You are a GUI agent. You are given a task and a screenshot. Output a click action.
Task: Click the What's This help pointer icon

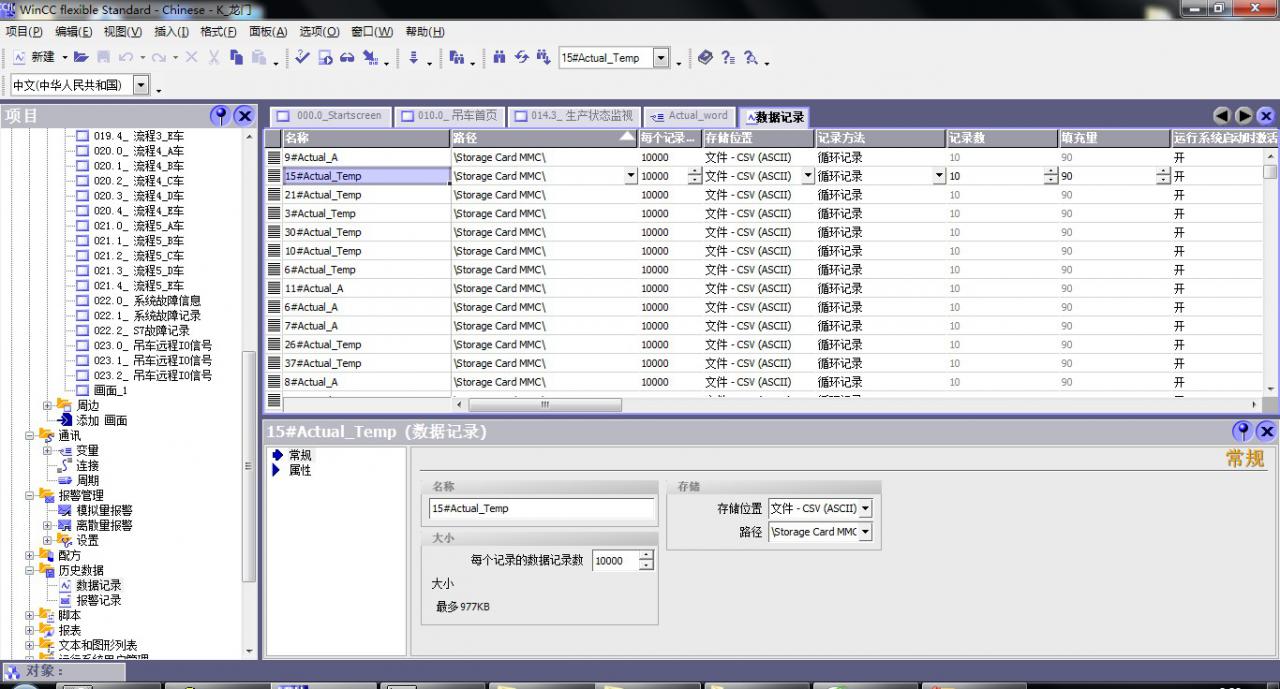(751, 58)
